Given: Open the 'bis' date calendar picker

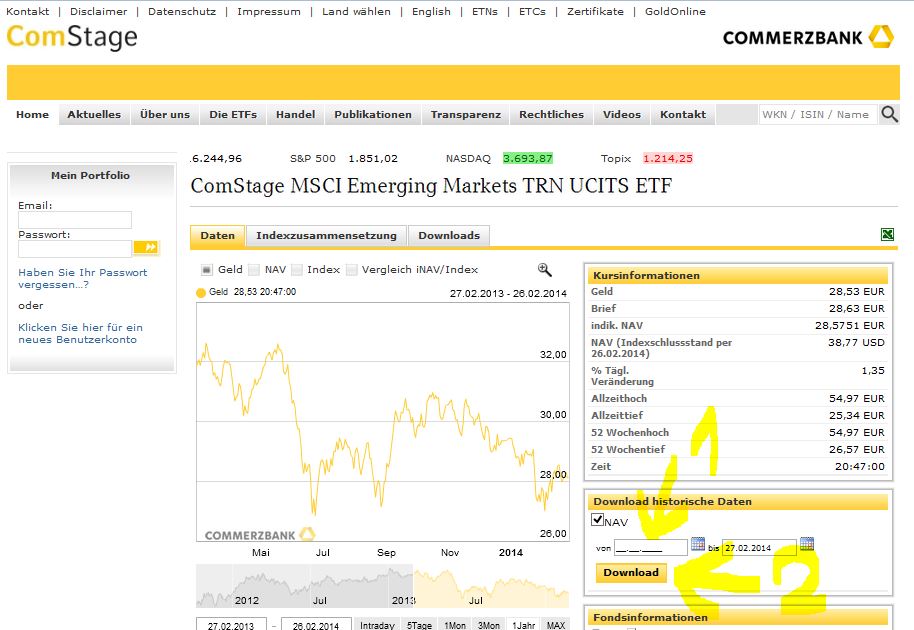Looking at the screenshot, I should (807, 545).
